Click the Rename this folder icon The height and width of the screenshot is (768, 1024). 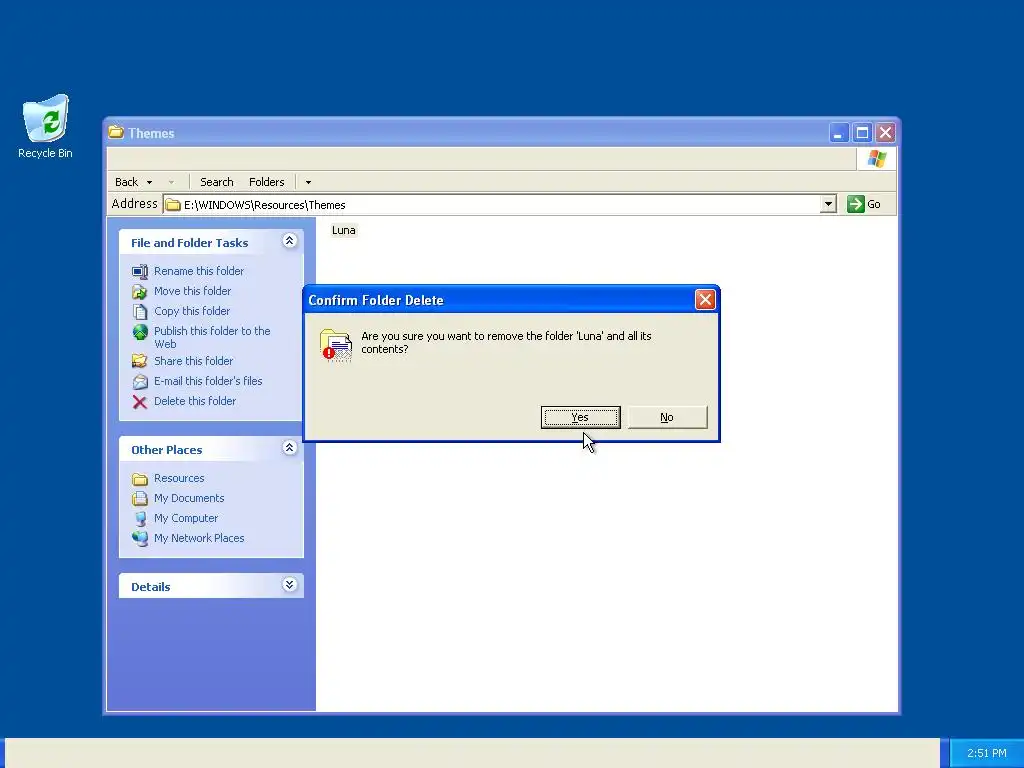[140, 271]
